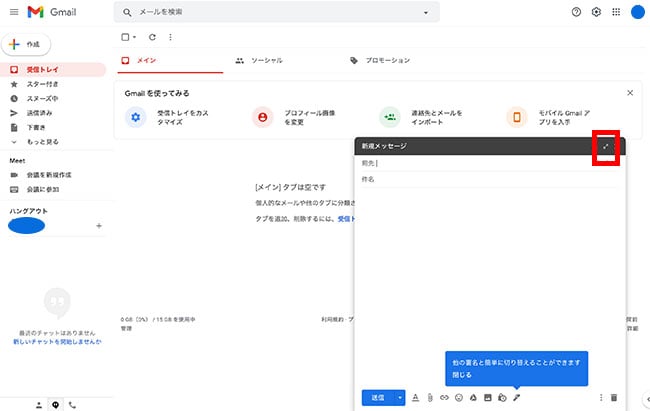Open the contacts person icon at bottom
The width and height of the screenshot is (650, 411).
pos(39,405)
